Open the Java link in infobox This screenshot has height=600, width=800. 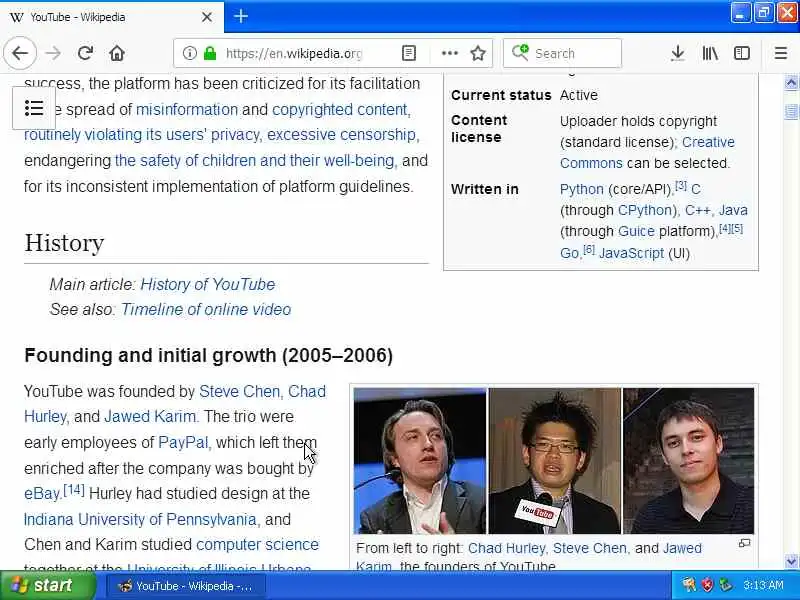click(x=733, y=210)
